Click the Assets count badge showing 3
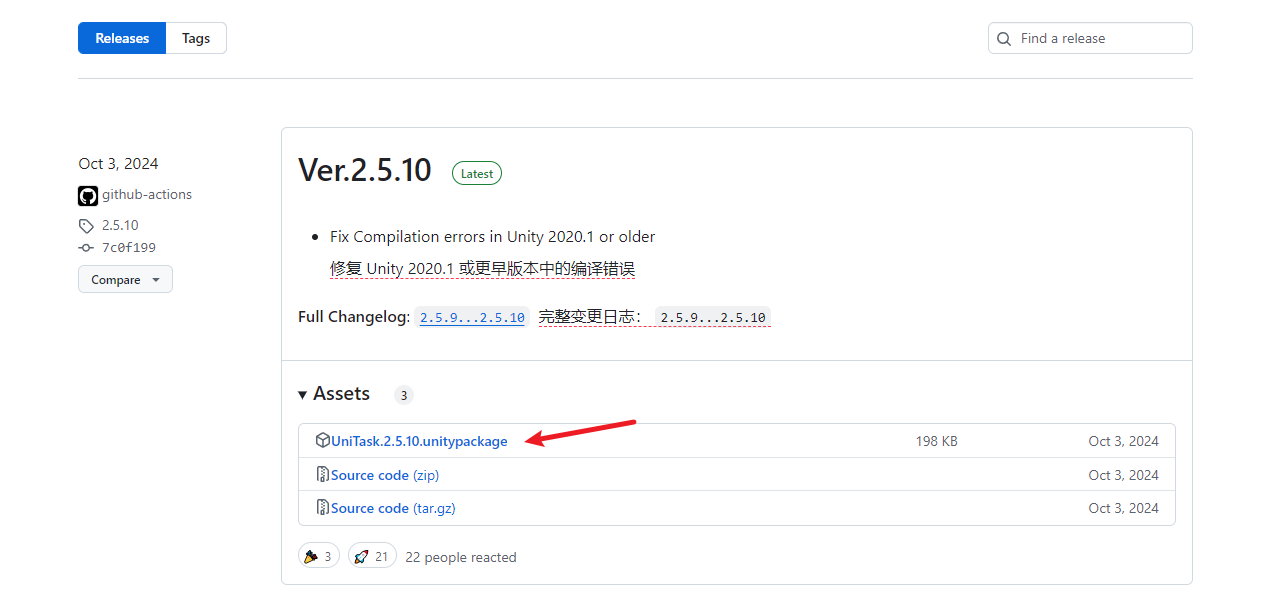This screenshot has height=613, width=1262. click(x=403, y=395)
